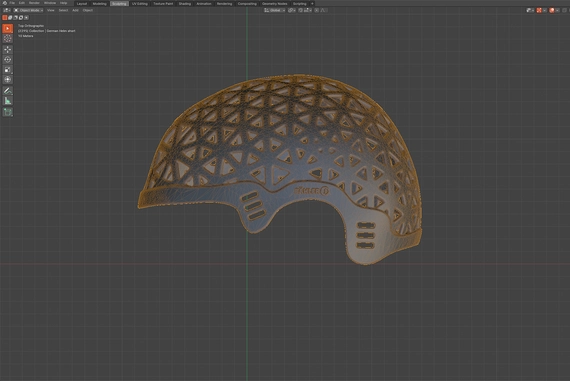The height and width of the screenshot is (381, 570).
Task: Click the Top Orthographic view label
Action: 31,26
